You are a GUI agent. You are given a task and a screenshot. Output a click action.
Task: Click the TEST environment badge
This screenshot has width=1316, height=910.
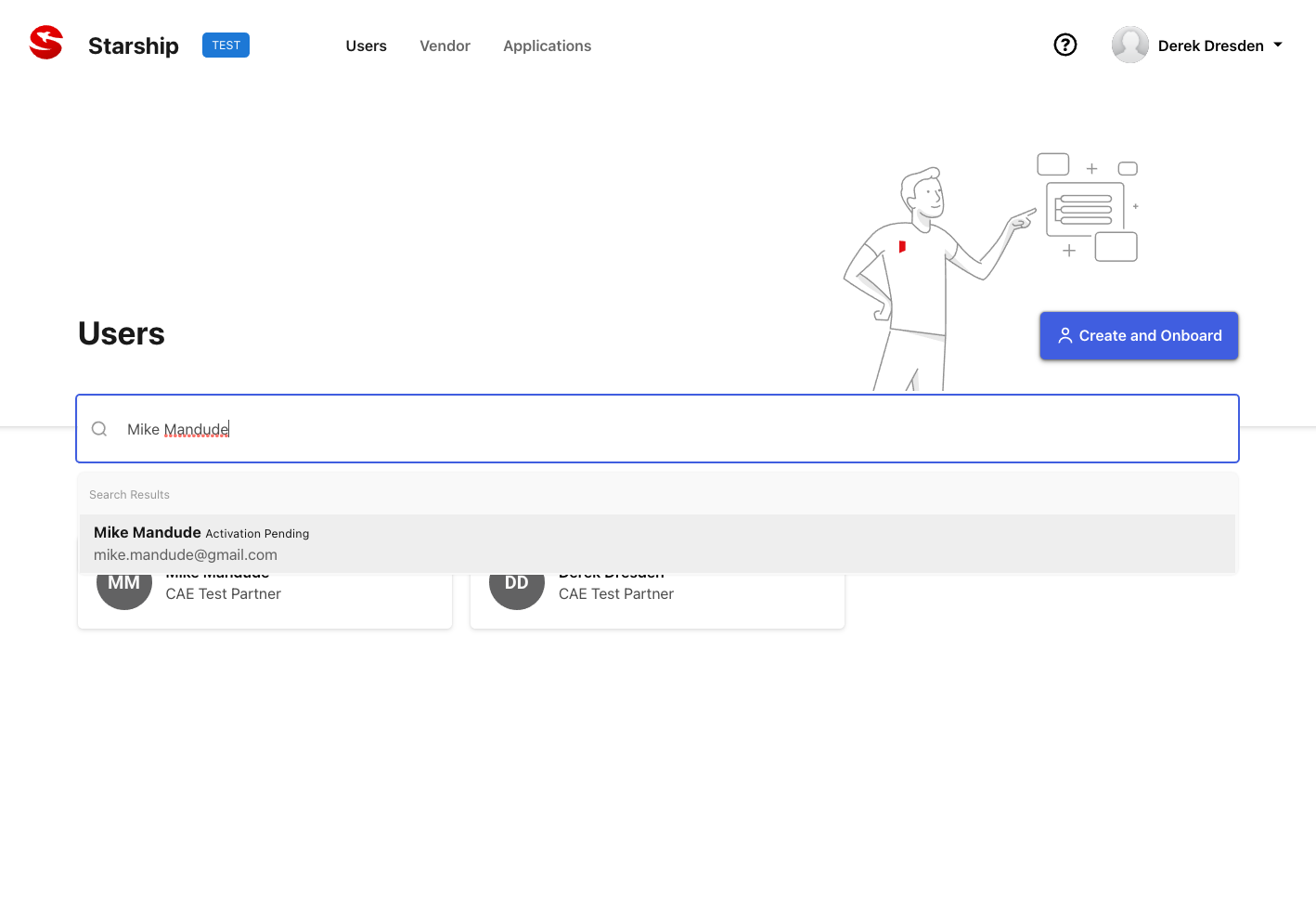225,45
